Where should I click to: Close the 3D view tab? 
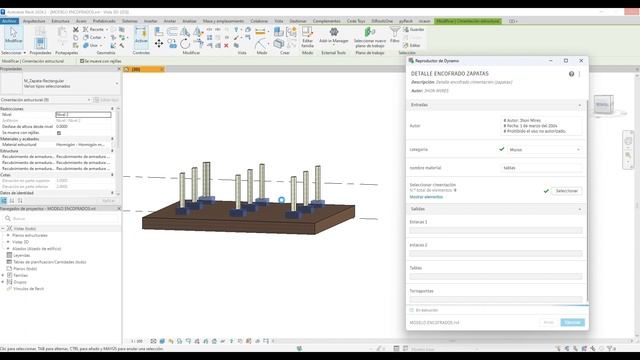point(162,69)
